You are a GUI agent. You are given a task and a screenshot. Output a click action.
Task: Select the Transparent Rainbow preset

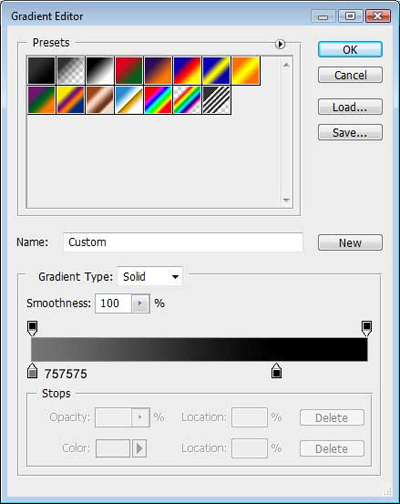click(x=187, y=100)
